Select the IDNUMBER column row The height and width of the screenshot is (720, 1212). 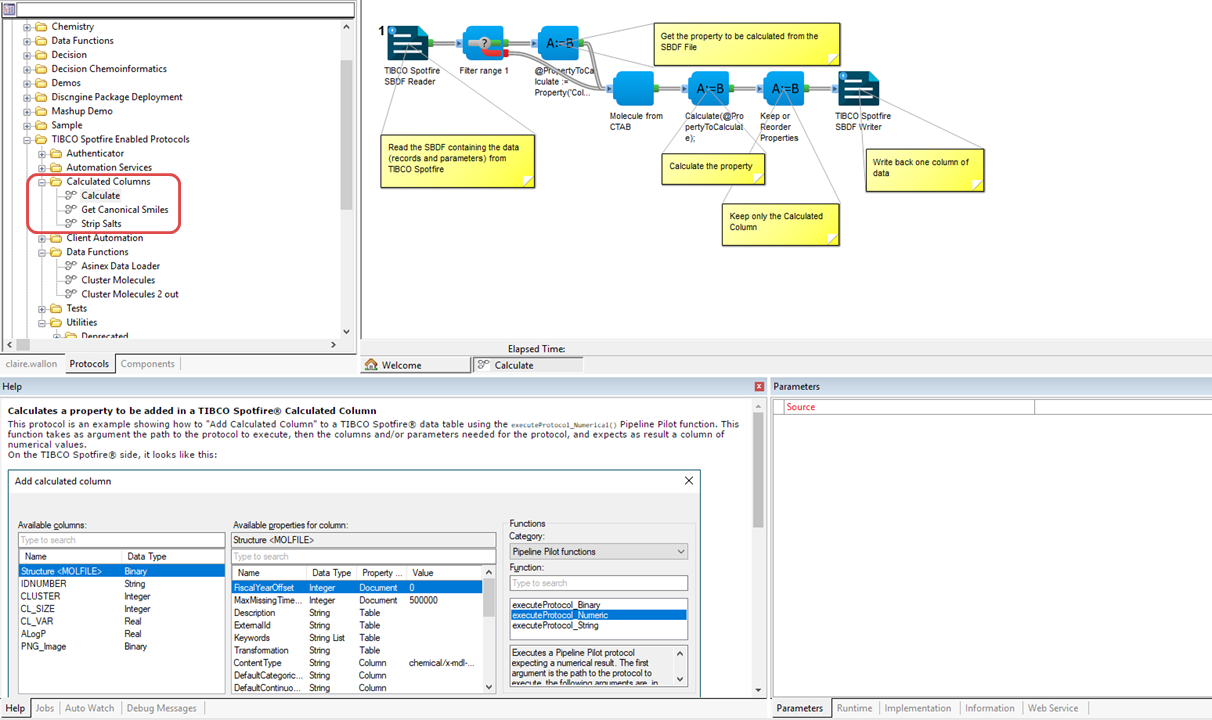coord(121,584)
